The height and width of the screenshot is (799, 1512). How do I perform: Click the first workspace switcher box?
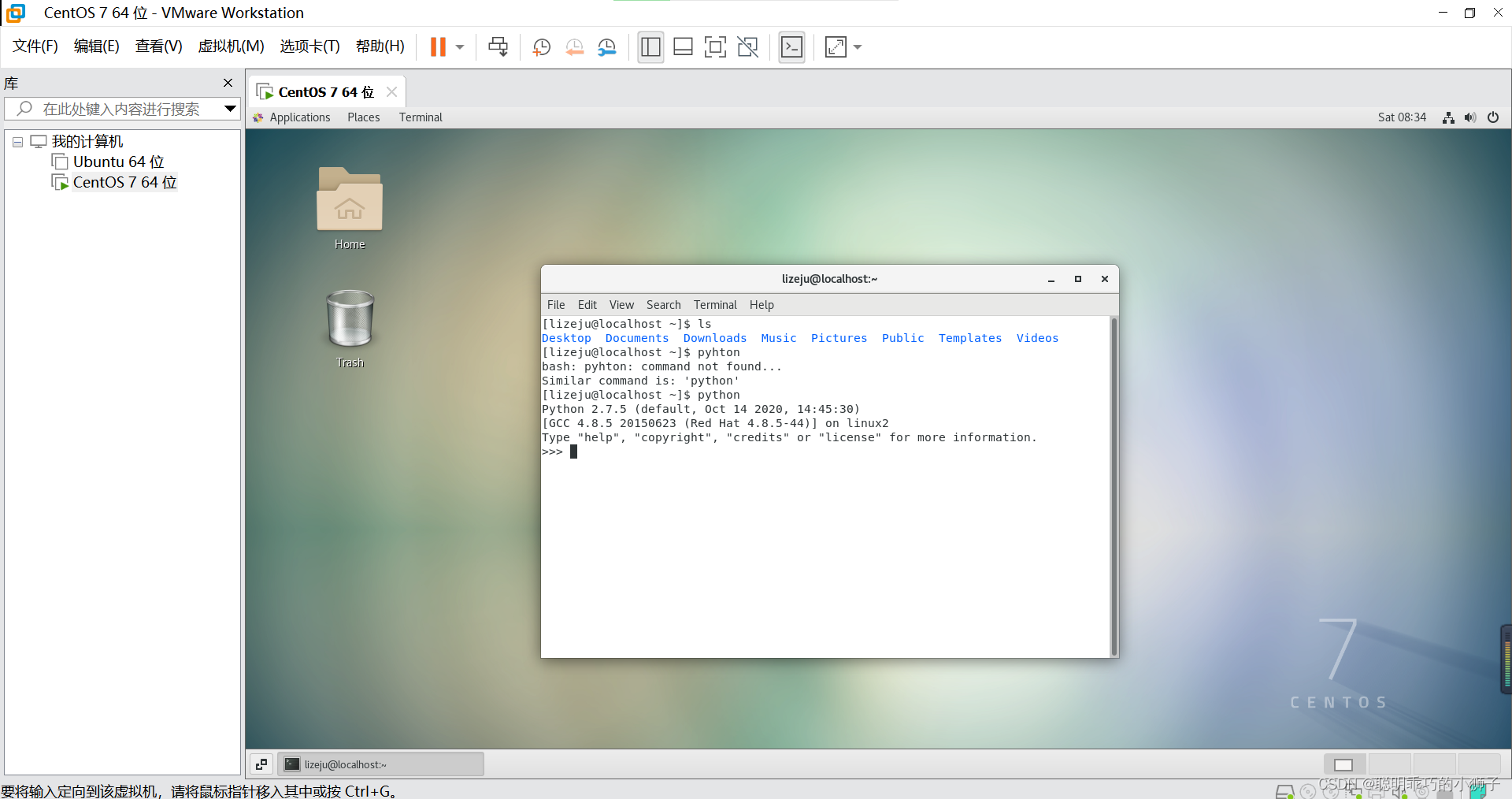click(1344, 764)
